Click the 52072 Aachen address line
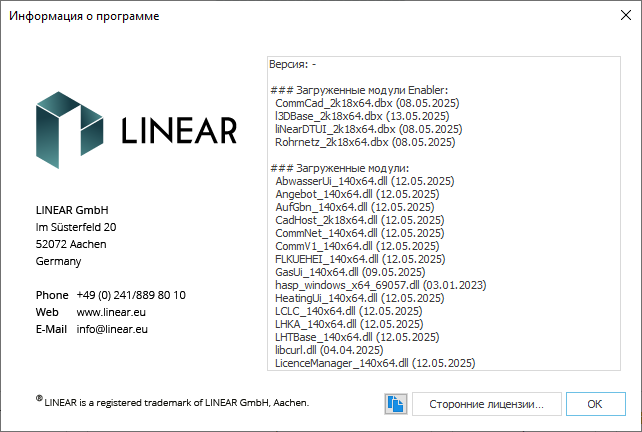The height and width of the screenshot is (432, 642). tap(71, 244)
